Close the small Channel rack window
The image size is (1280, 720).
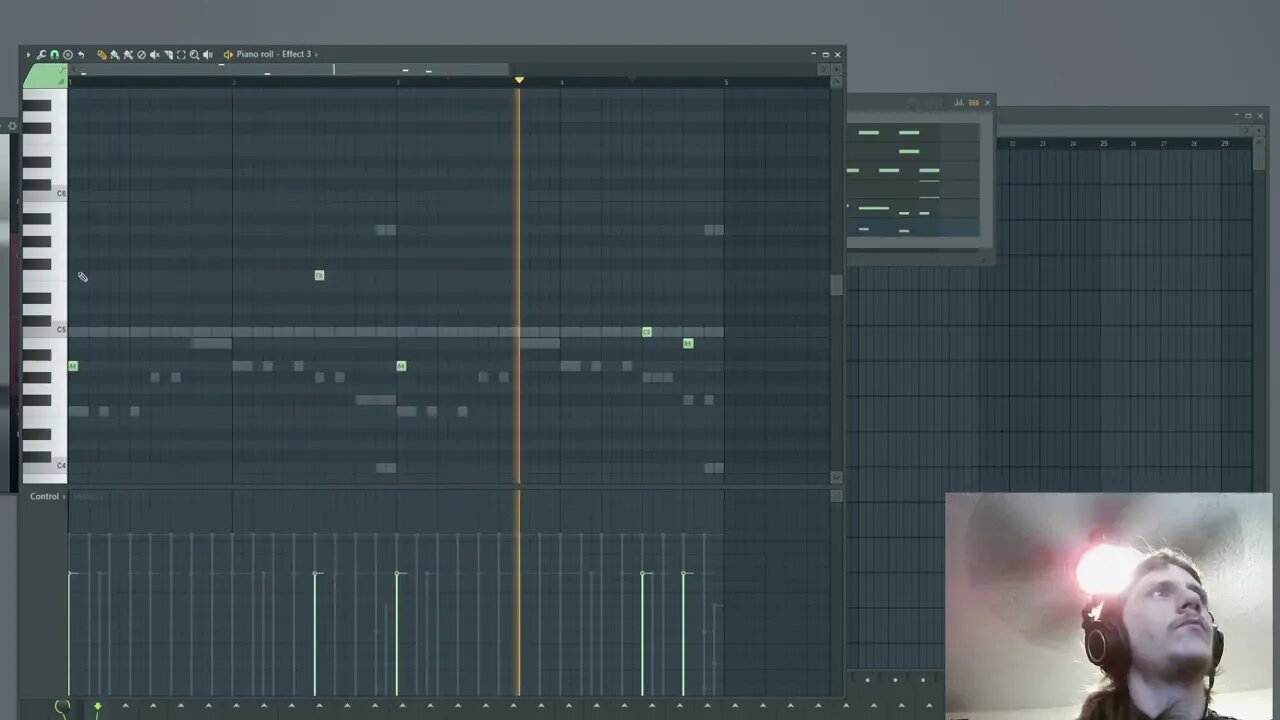(987, 103)
